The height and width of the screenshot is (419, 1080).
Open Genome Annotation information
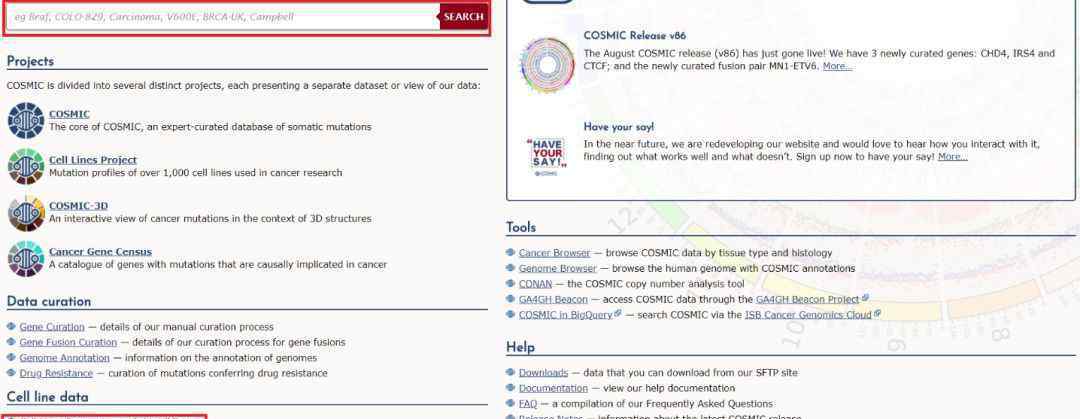click(65, 358)
